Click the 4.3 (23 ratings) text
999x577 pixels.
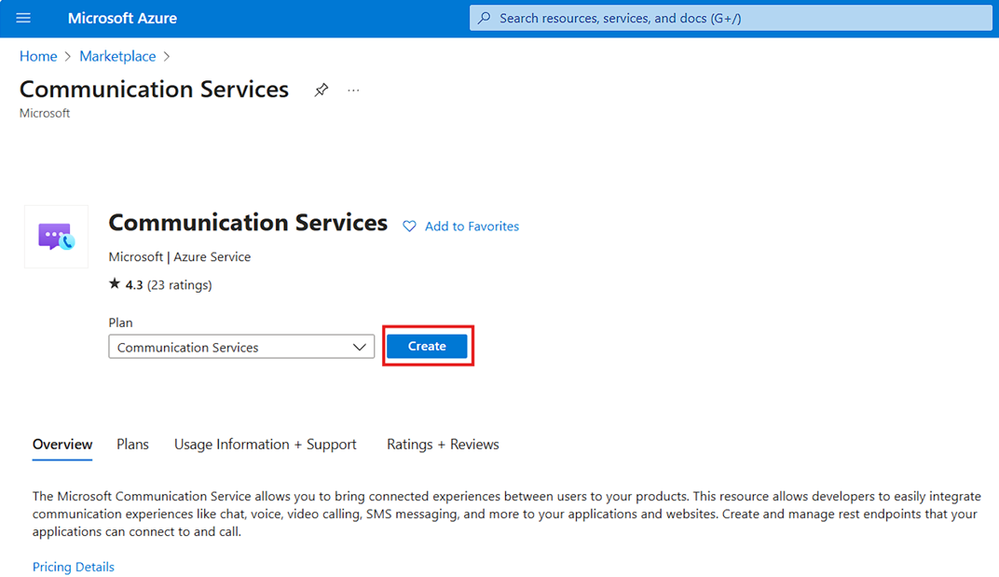169,285
